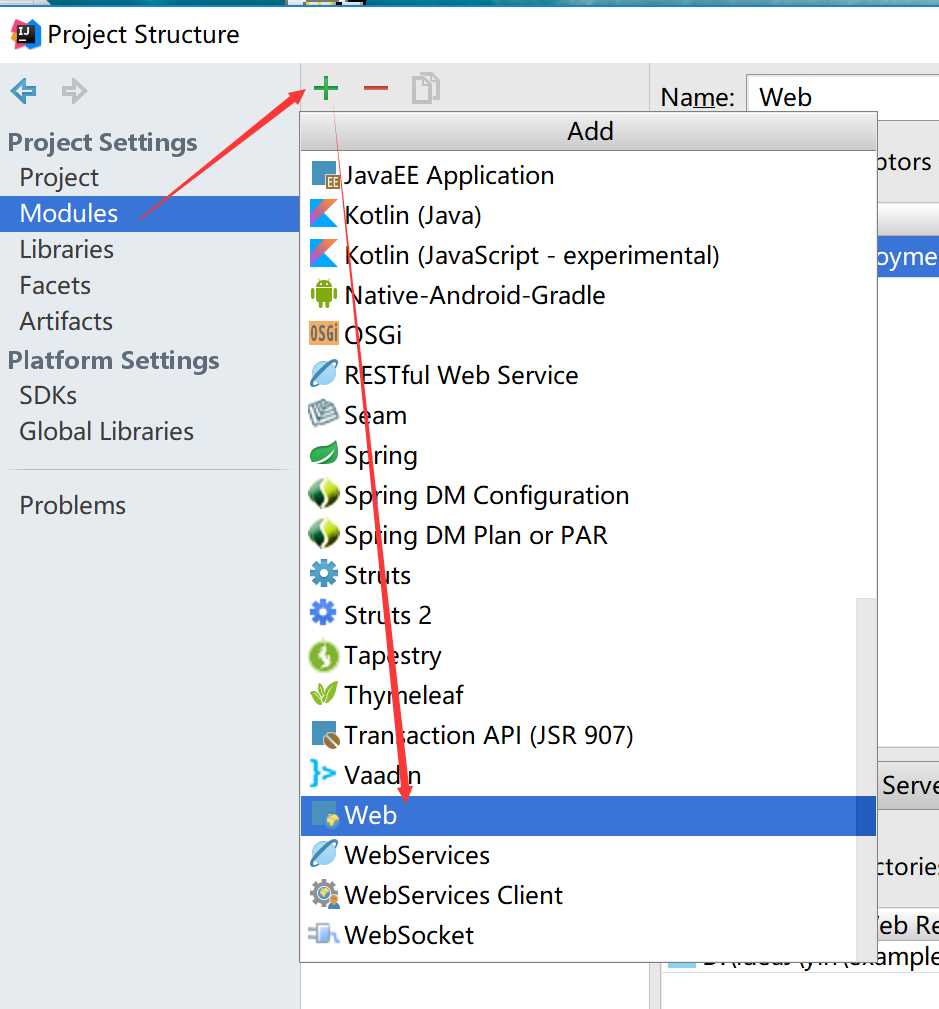Open the Facets settings page
Image resolution: width=939 pixels, height=1009 pixels.
[149, 286]
